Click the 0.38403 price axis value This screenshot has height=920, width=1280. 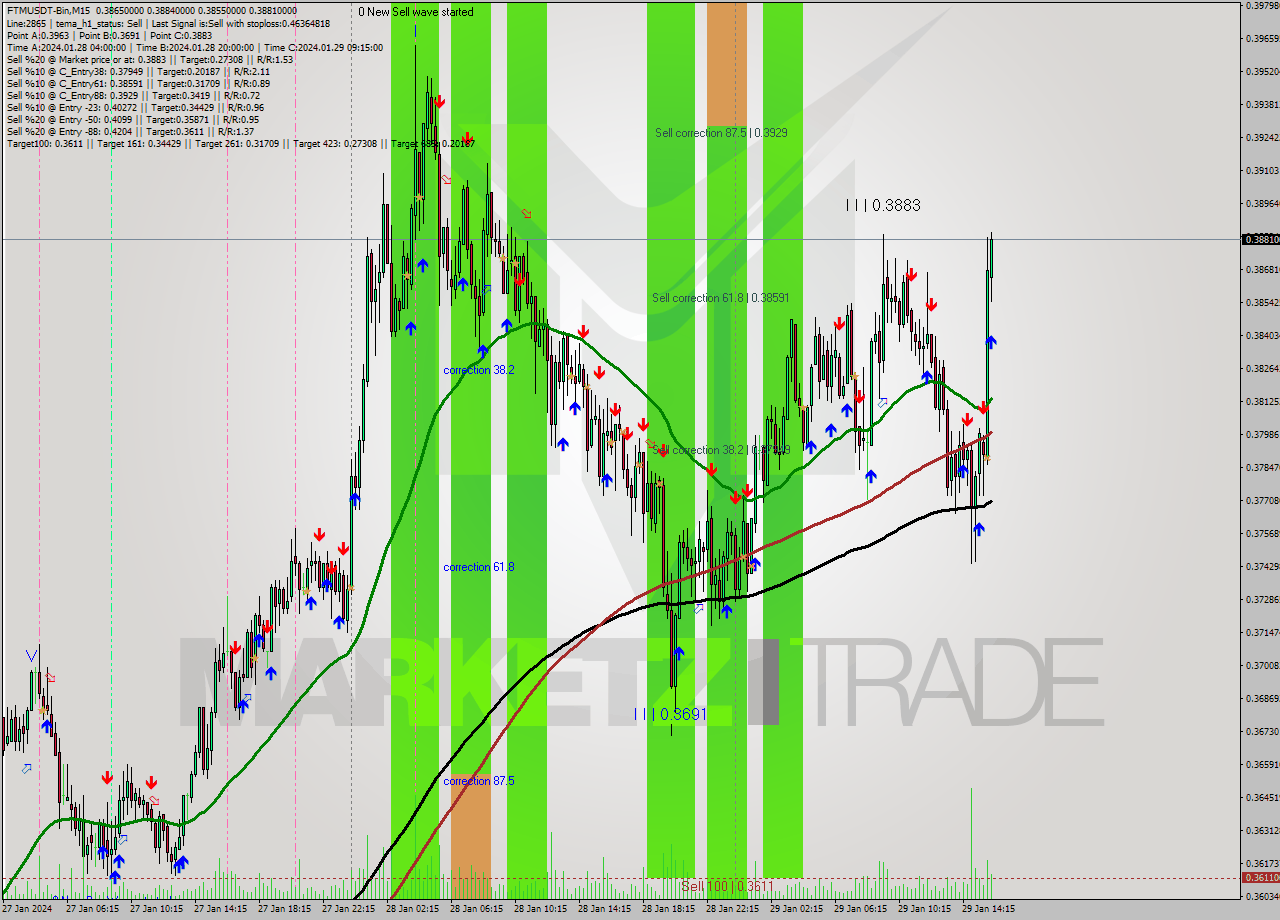(1261, 335)
